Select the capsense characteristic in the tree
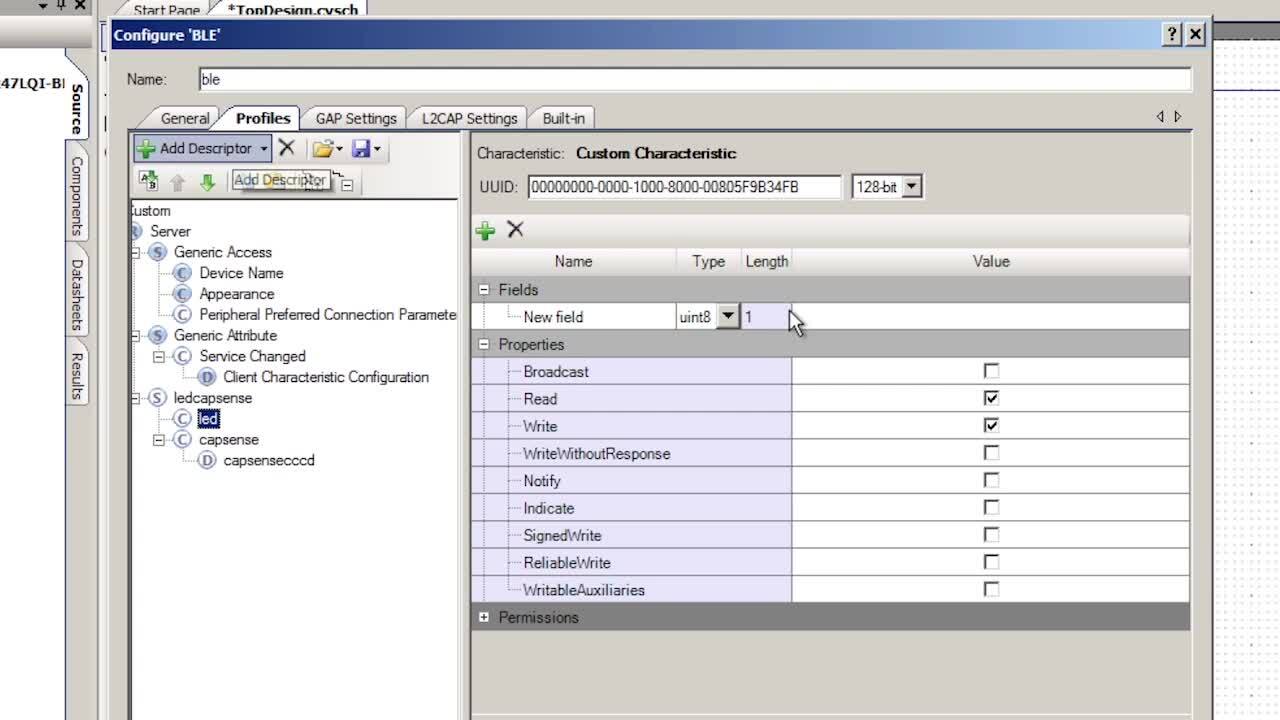This screenshot has height=720, width=1280. tap(229, 439)
